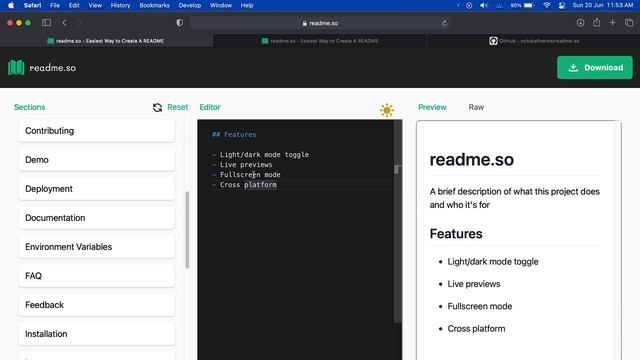Open the Edit menu
This screenshot has height=360, width=640.
(74, 5)
